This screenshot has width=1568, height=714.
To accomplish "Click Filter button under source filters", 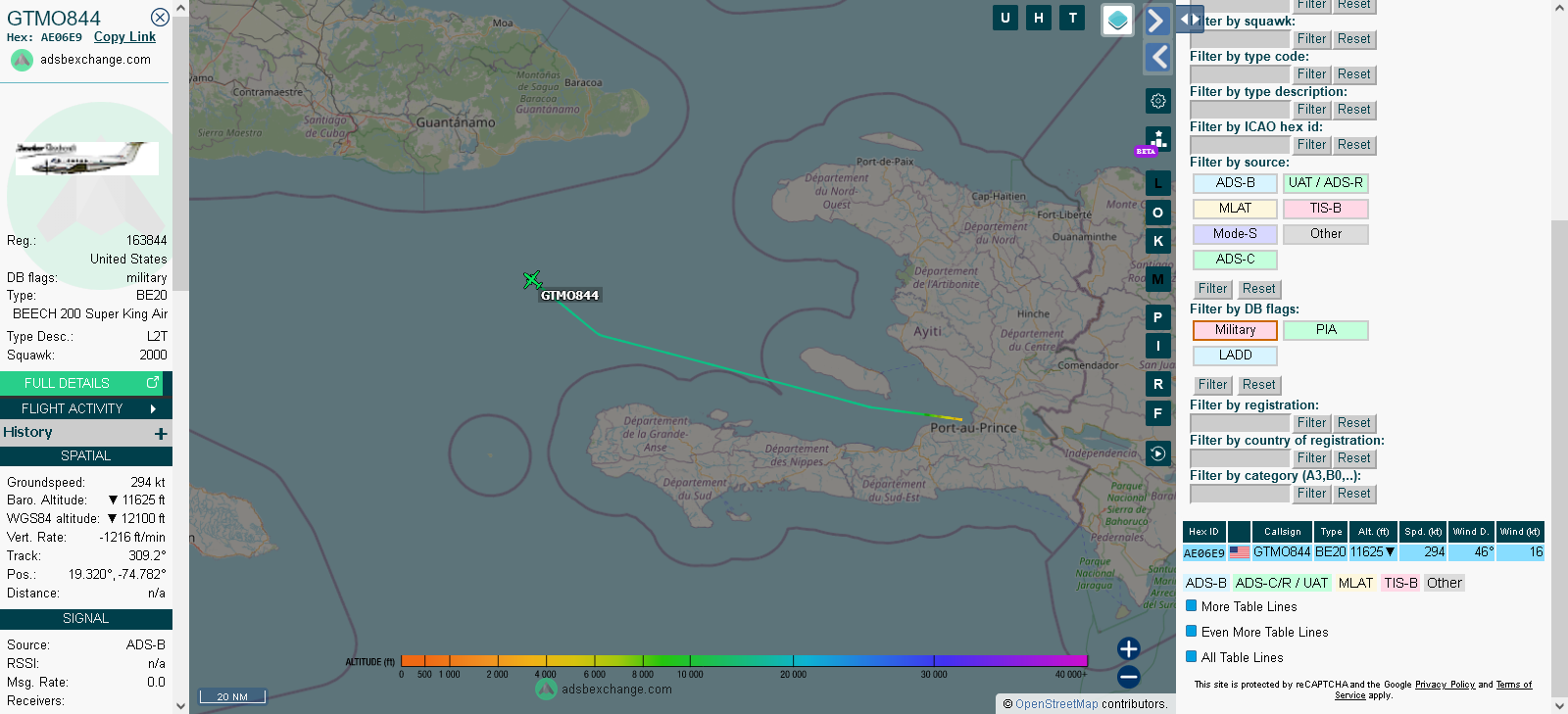I will point(1212,289).
